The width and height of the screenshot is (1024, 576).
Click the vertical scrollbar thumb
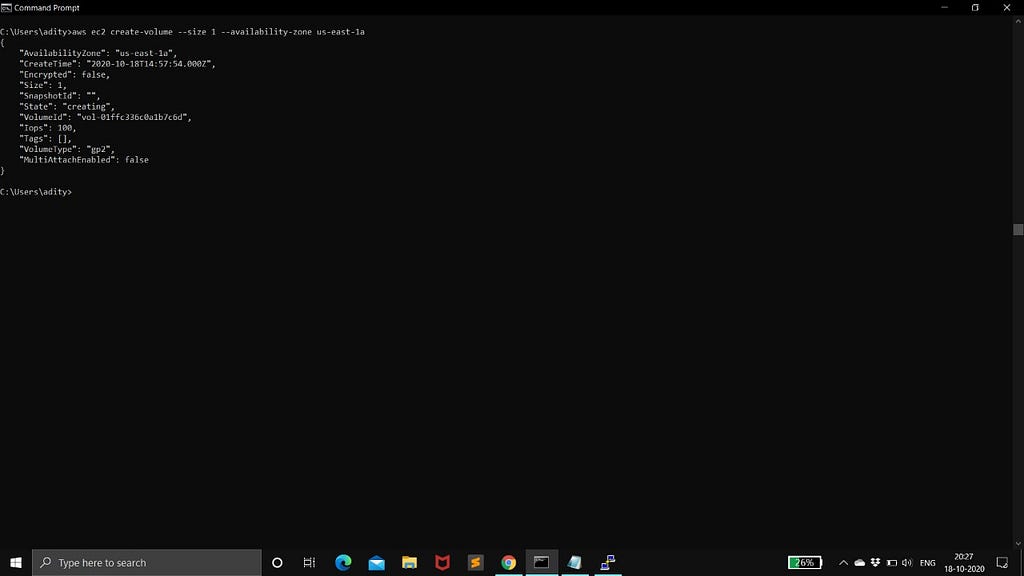(x=1018, y=229)
